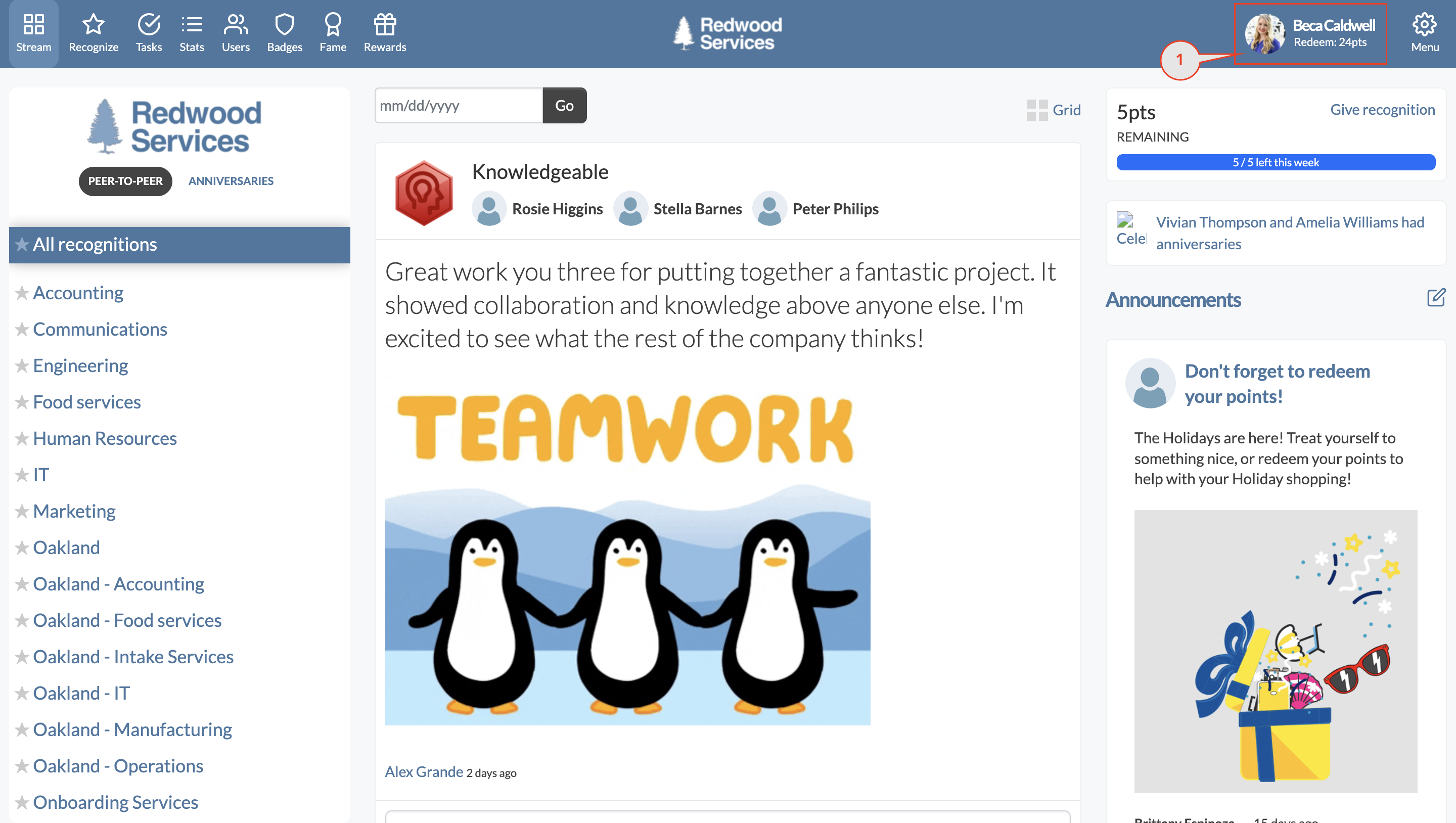Image resolution: width=1456 pixels, height=823 pixels.
Task: Open Vivian Thompson and Amelia Williams anniversaries
Action: tap(1290, 233)
